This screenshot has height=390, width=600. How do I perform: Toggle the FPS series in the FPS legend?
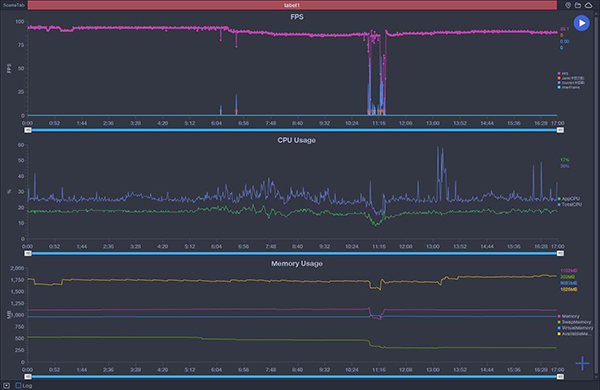click(563, 73)
